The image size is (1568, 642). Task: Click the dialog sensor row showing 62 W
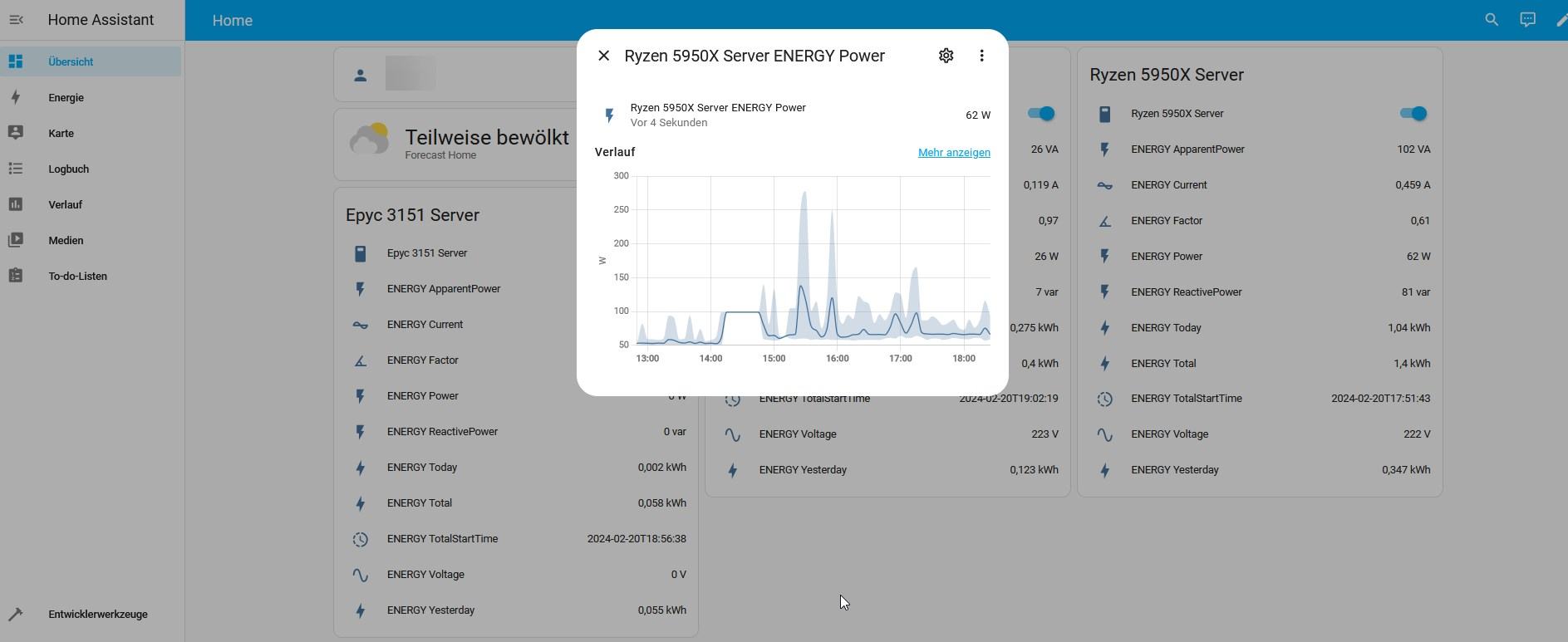(793, 115)
